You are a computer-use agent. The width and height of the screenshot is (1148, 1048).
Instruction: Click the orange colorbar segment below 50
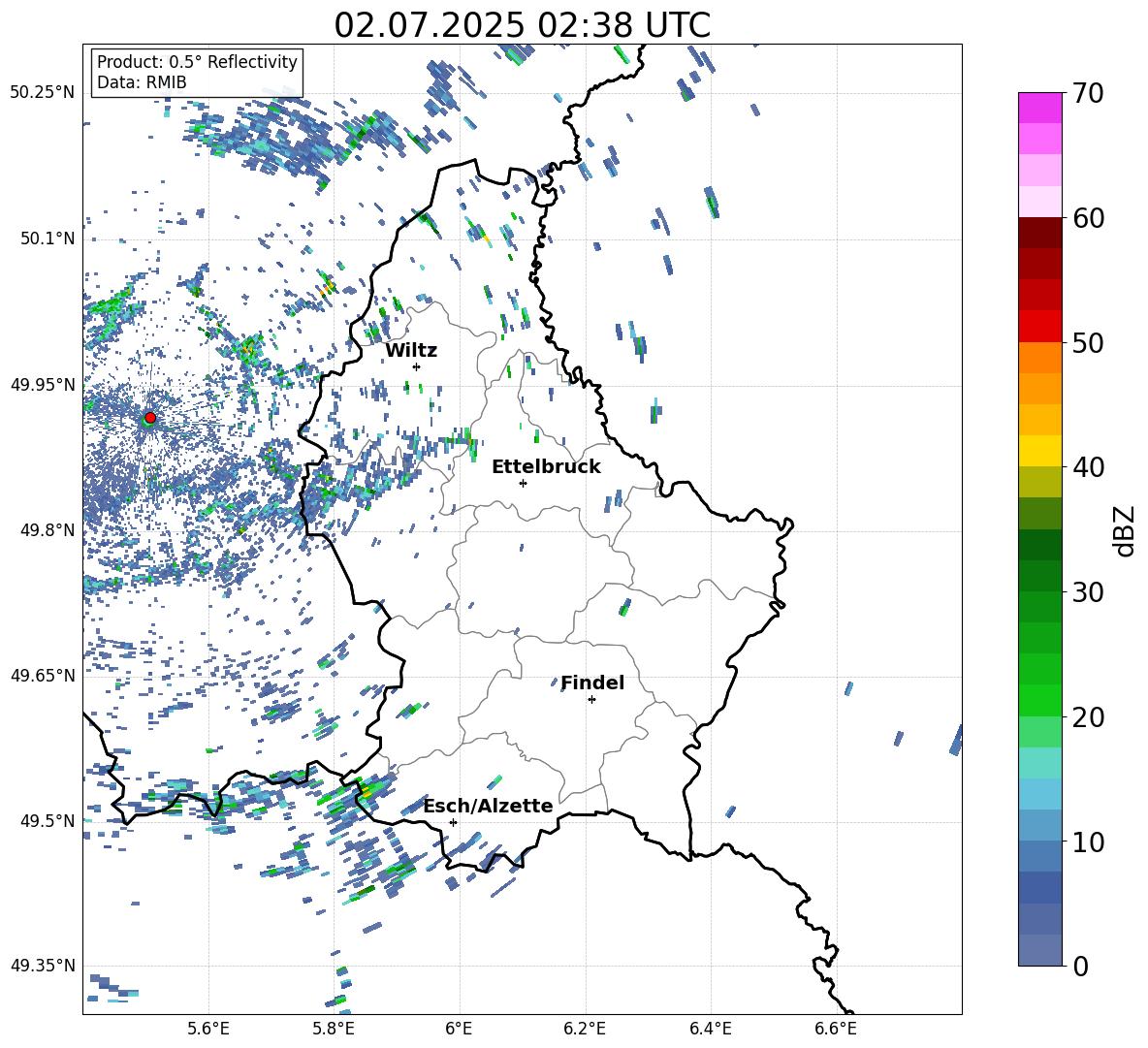(1039, 357)
